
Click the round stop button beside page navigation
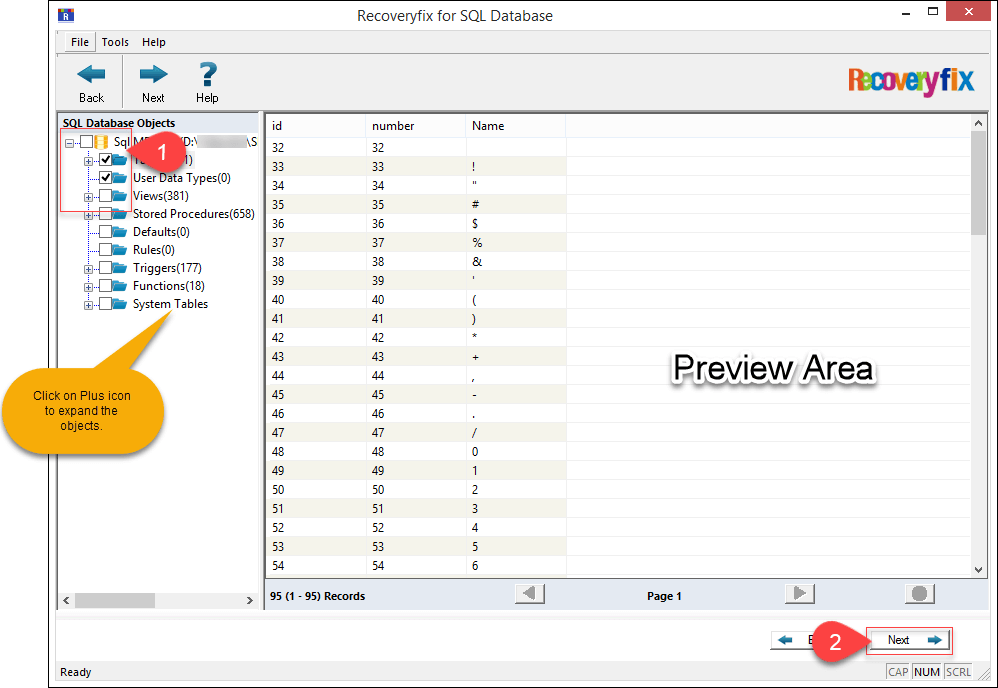coord(920,594)
